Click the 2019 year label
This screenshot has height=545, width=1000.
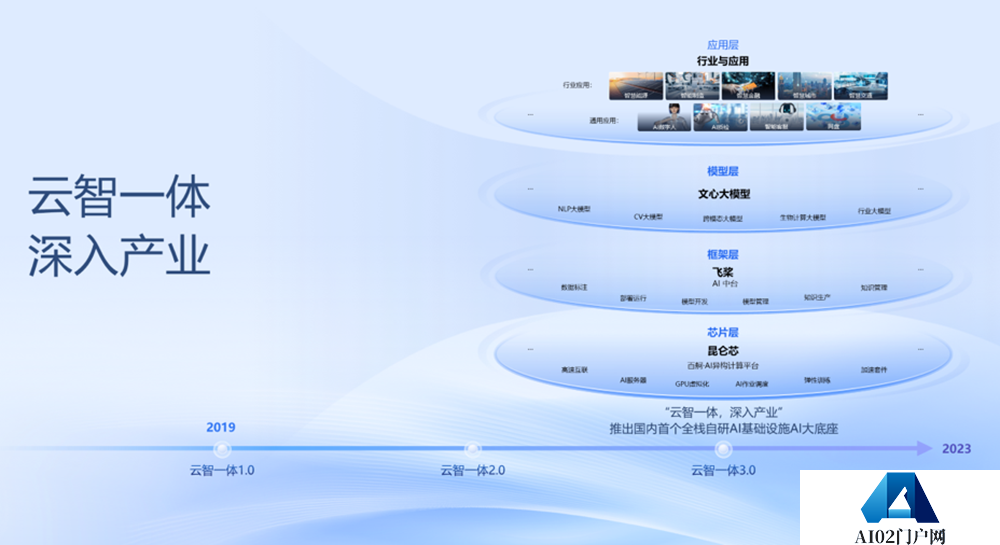point(221,427)
